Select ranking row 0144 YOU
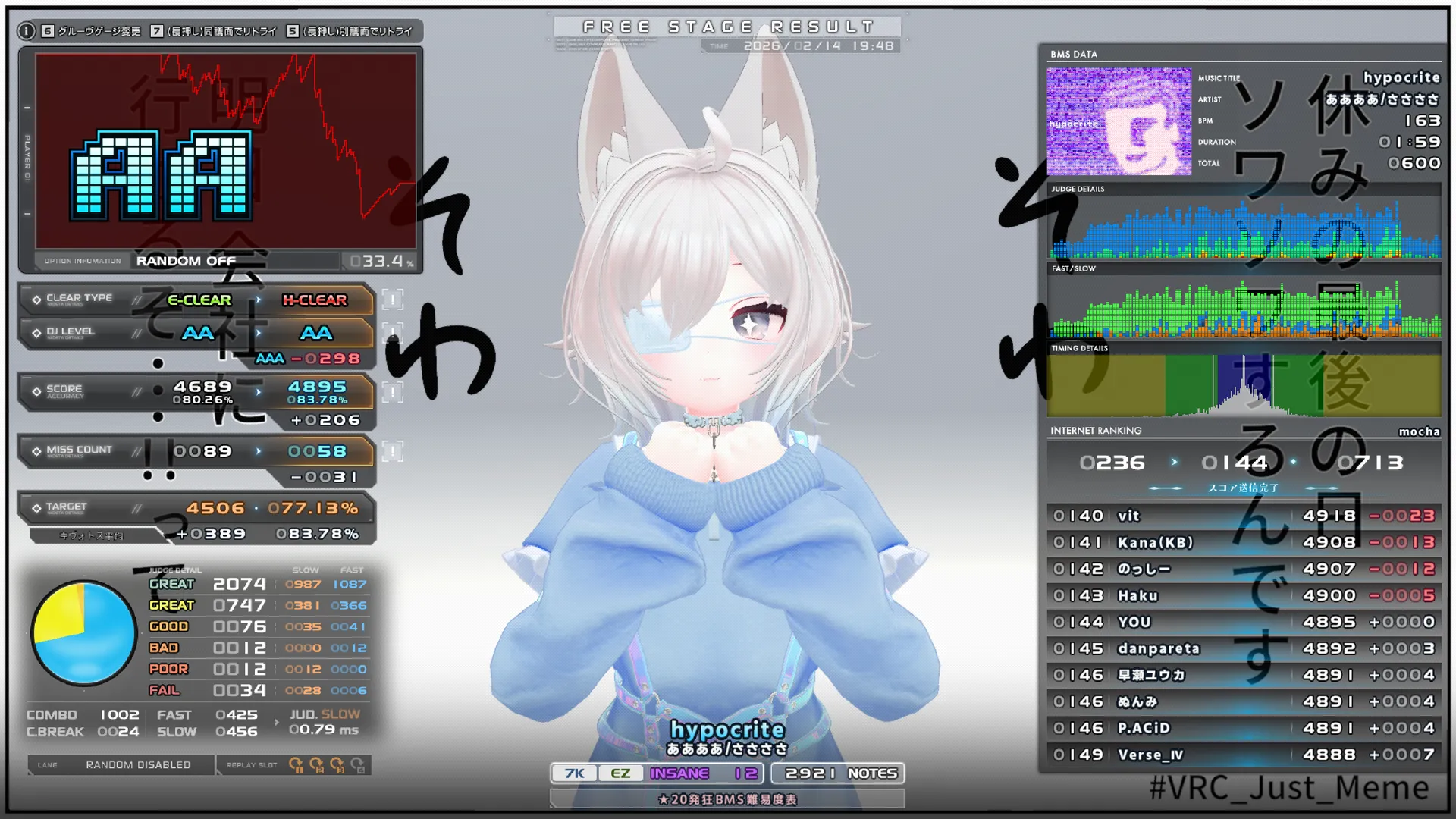This screenshot has width=1456, height=819. [1244, 622]
